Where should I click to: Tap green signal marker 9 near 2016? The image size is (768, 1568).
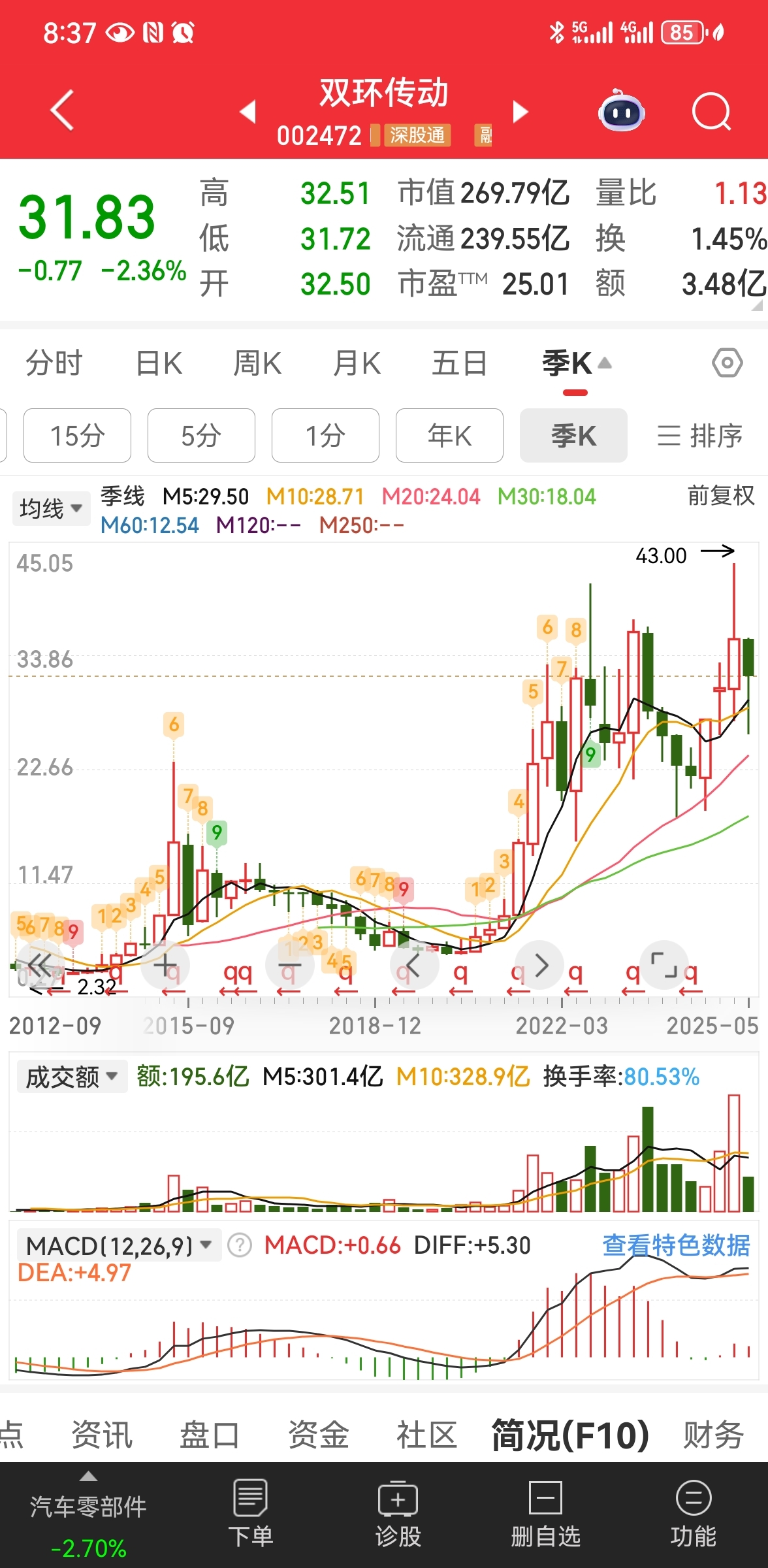pyautogui.click(x=217, y=832)
